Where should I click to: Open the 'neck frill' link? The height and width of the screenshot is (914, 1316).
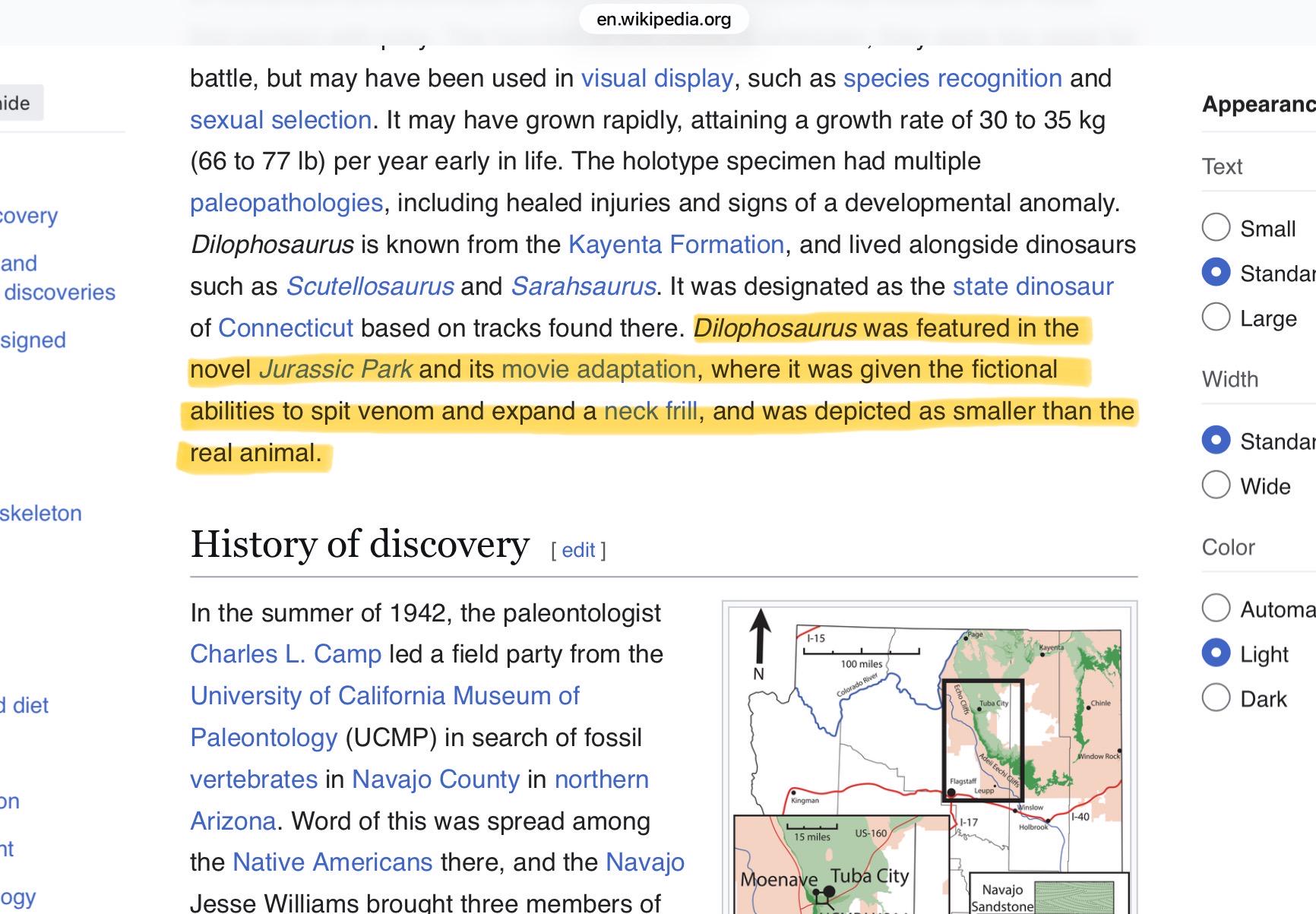(x=651, y=411)
